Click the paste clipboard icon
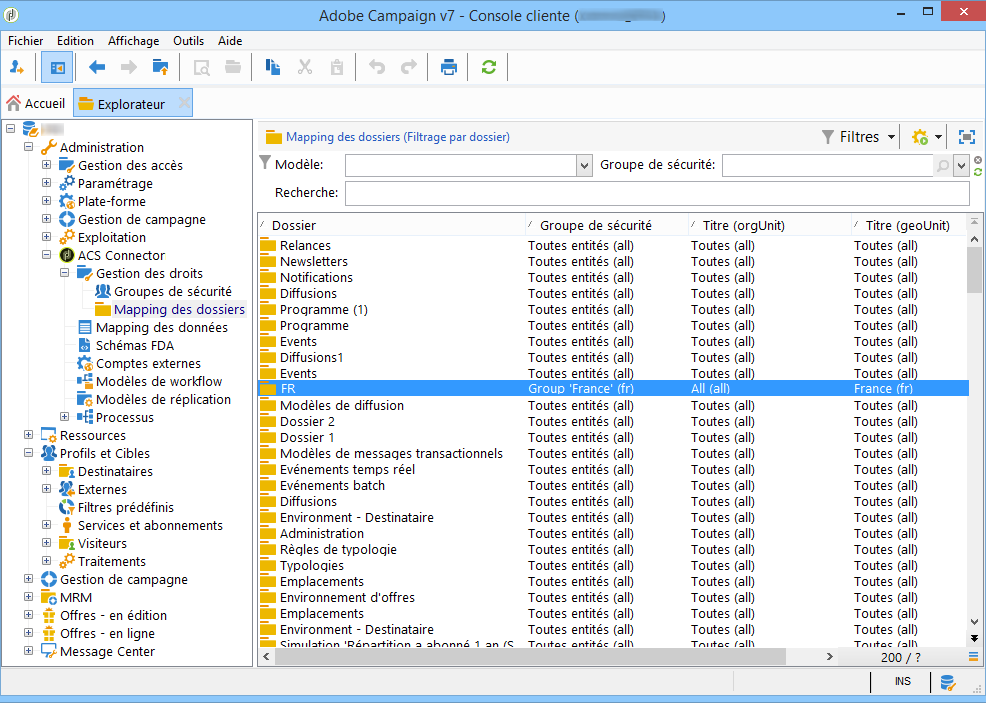Viewport: 1003px width, 707px height. [337, 67]
